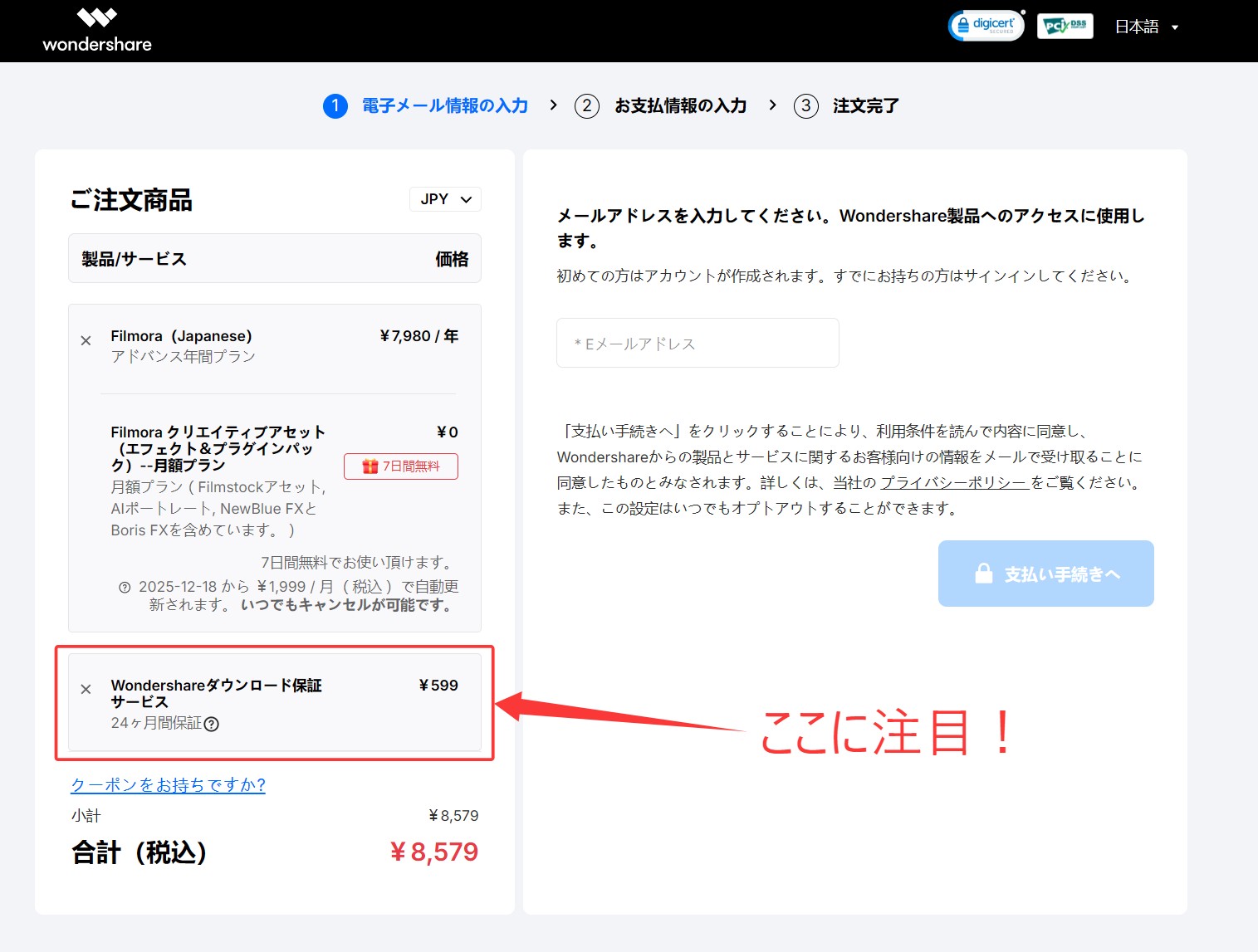Image resolution: width=1258 pixels, height=952 pixels.
Task: Click the lock icon on the payment button
Action: 983,574
